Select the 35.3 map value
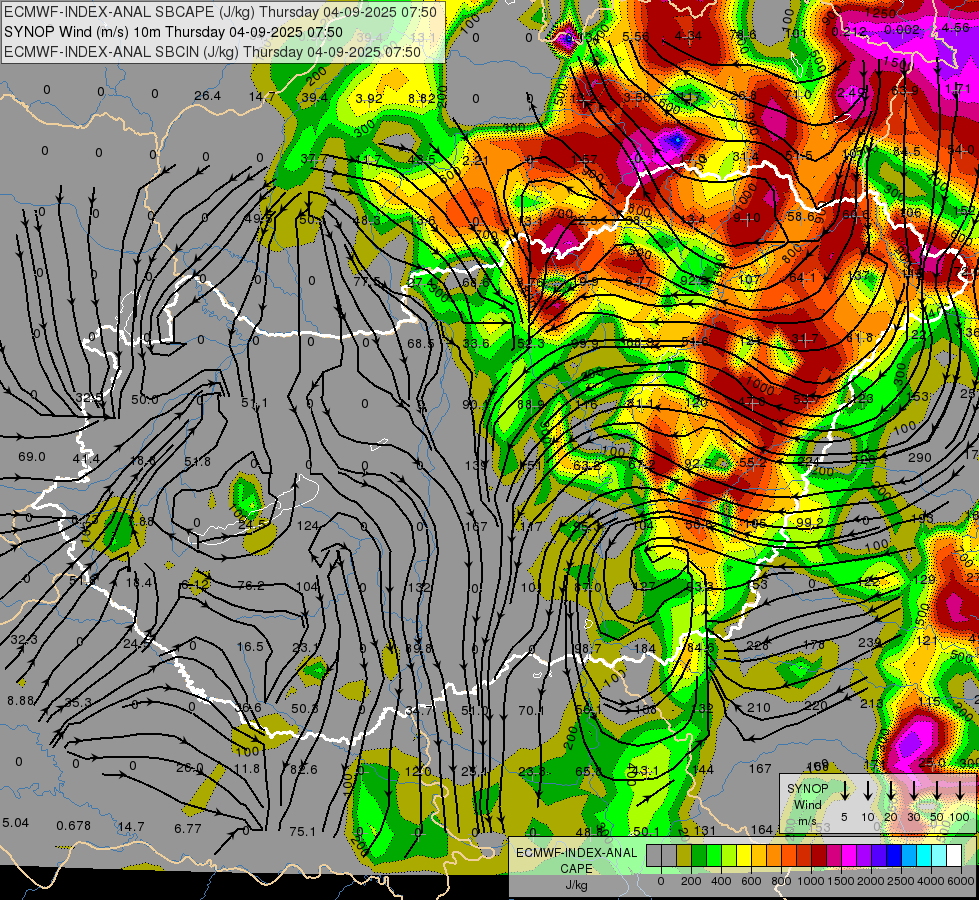979x900 pixels. (x=78, y=703)
